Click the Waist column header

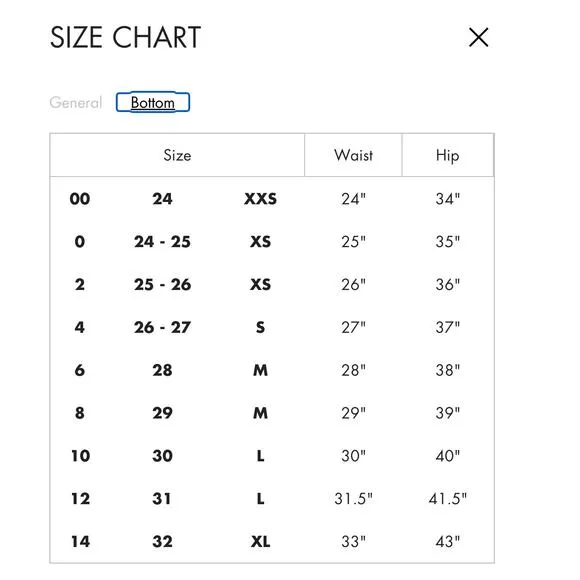[x=353, y=155]
